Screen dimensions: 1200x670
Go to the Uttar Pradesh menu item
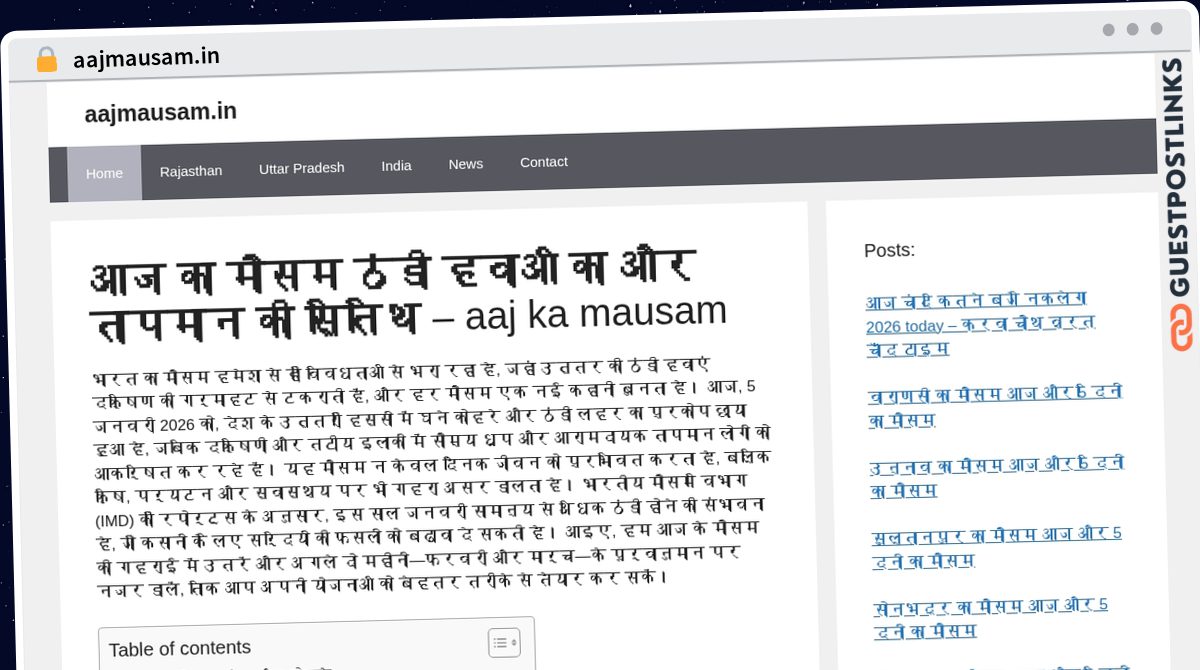302,168
